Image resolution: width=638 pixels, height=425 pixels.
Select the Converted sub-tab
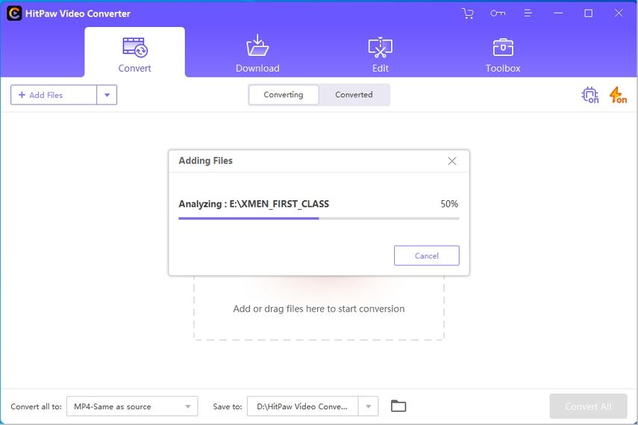[354, 95]
